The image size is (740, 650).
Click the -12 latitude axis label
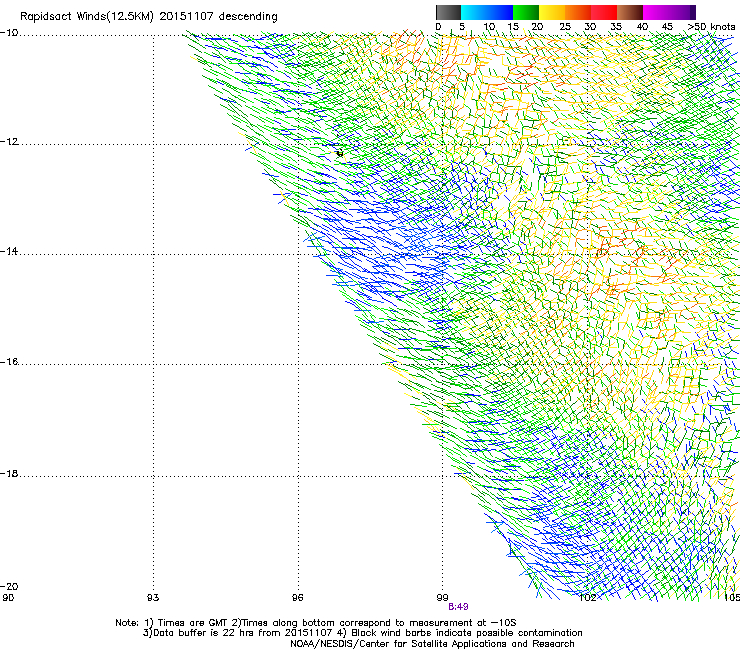point(9,142)
